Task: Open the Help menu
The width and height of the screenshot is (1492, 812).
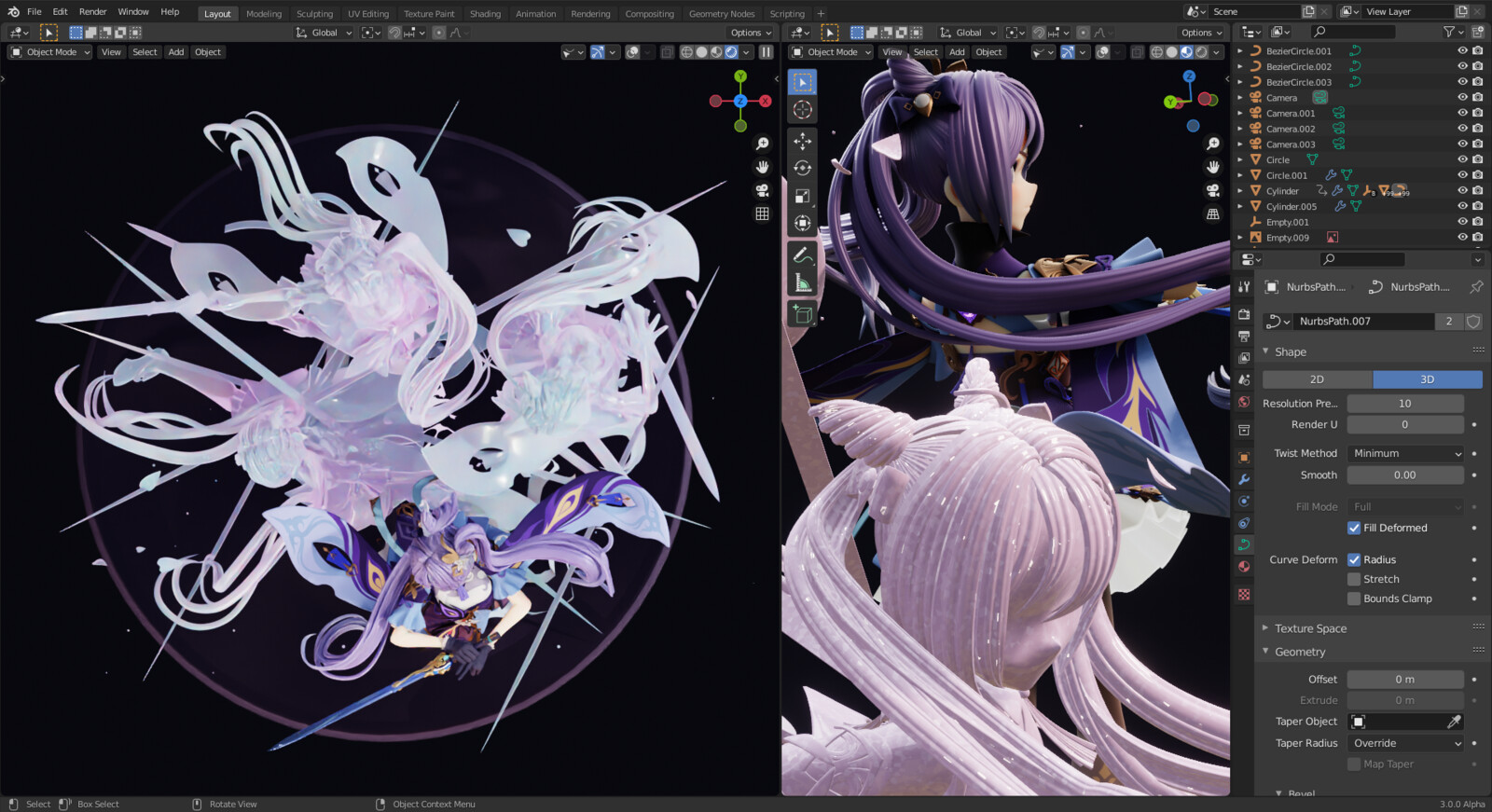Action: 170,12
